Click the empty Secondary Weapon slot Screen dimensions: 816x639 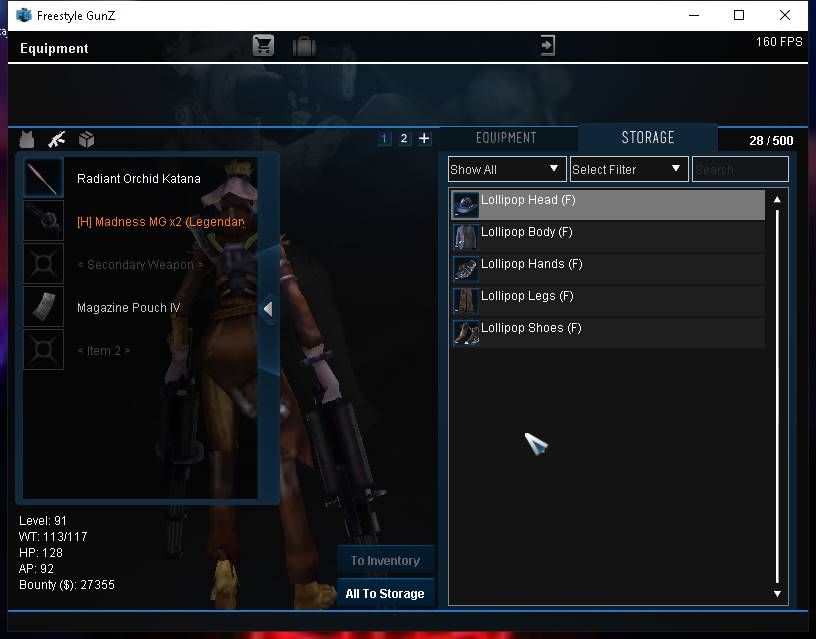(43, 264)
